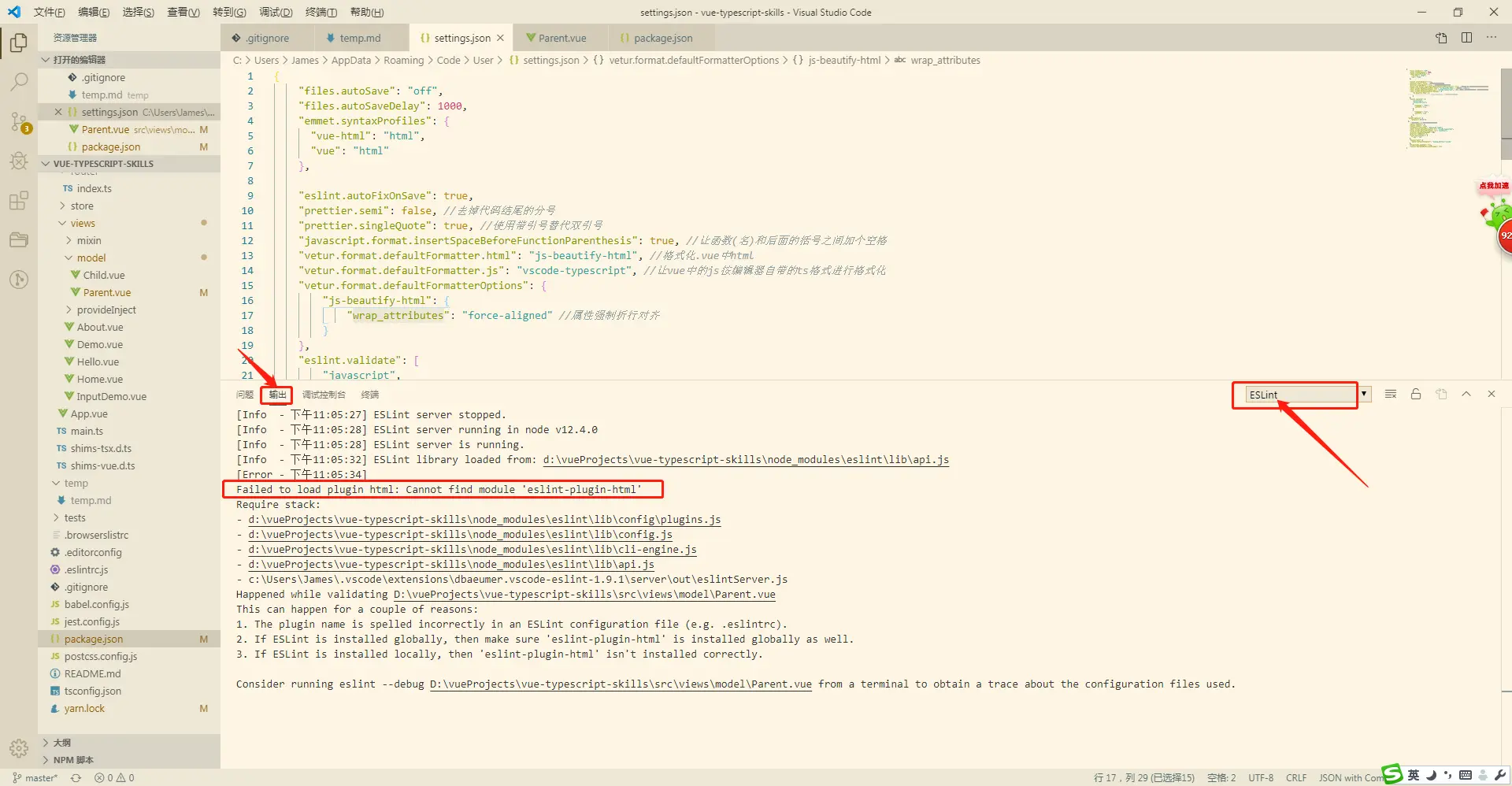Close settings.json in the open editors list
Viewport: 1512px width, 786px height.
point(57,112)
